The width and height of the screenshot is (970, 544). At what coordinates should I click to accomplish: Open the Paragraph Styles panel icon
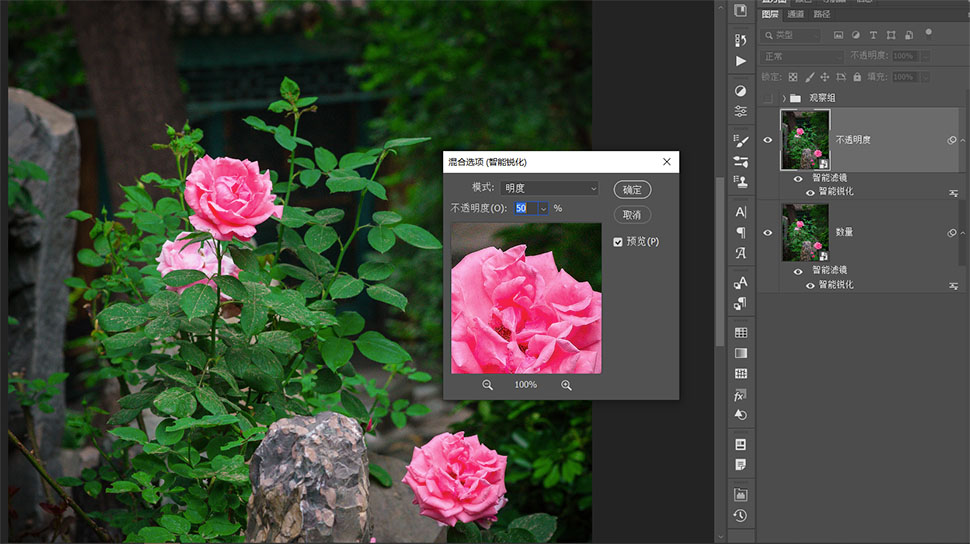coord(740,303)
